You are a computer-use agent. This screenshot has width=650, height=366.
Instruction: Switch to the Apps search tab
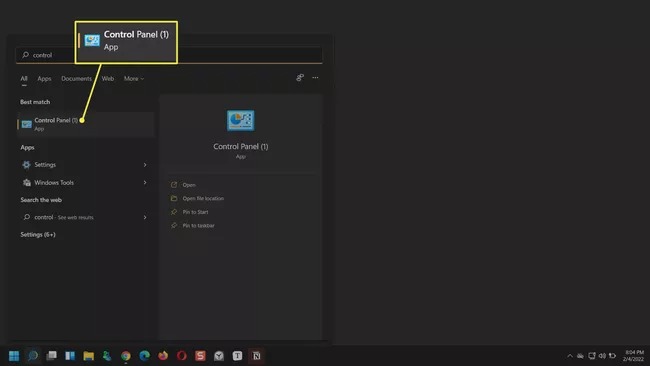pyautogui.click(x=44, y=78)
